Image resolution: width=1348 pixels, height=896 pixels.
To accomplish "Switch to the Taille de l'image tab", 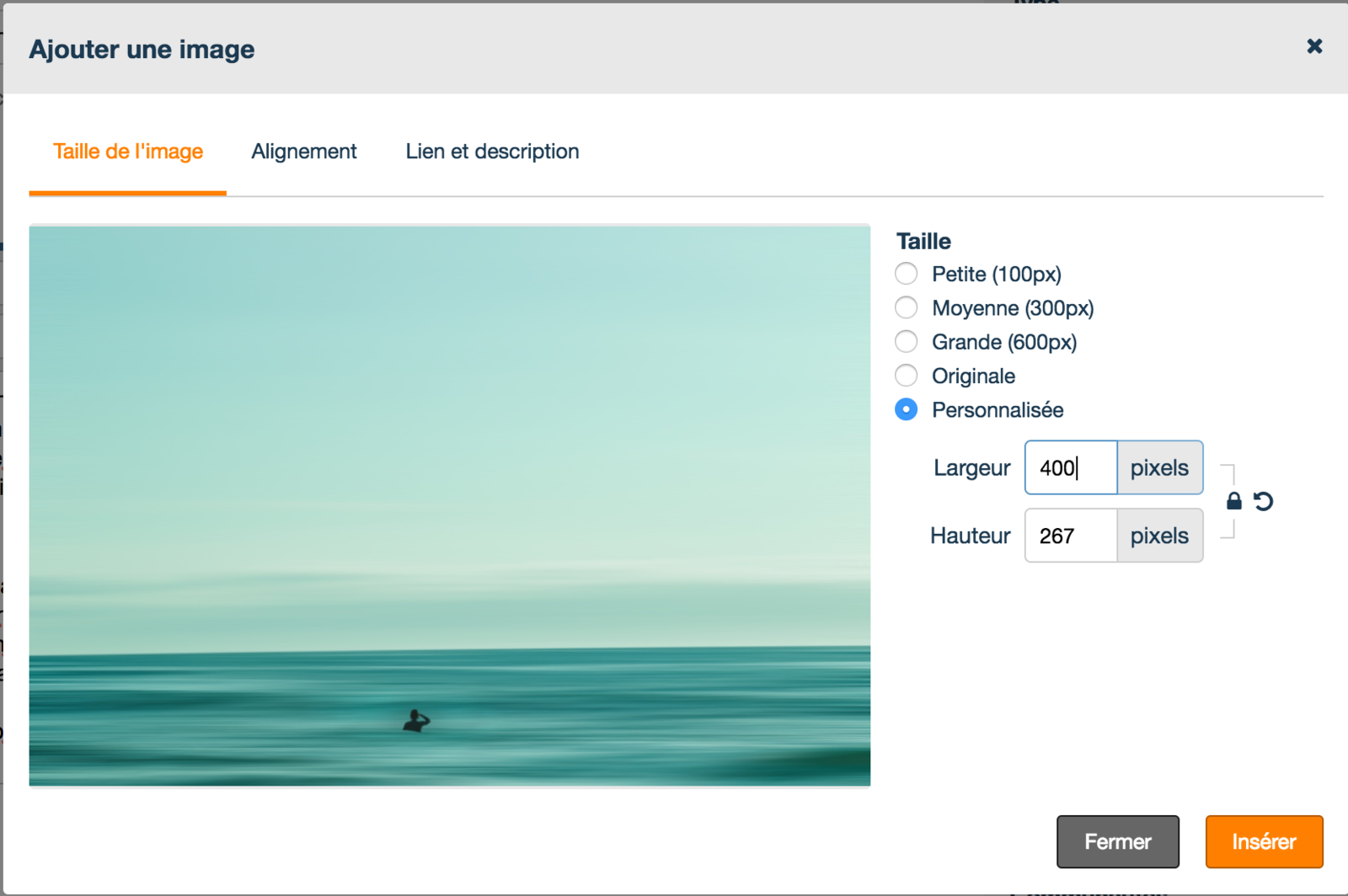I will click(128, 152).
